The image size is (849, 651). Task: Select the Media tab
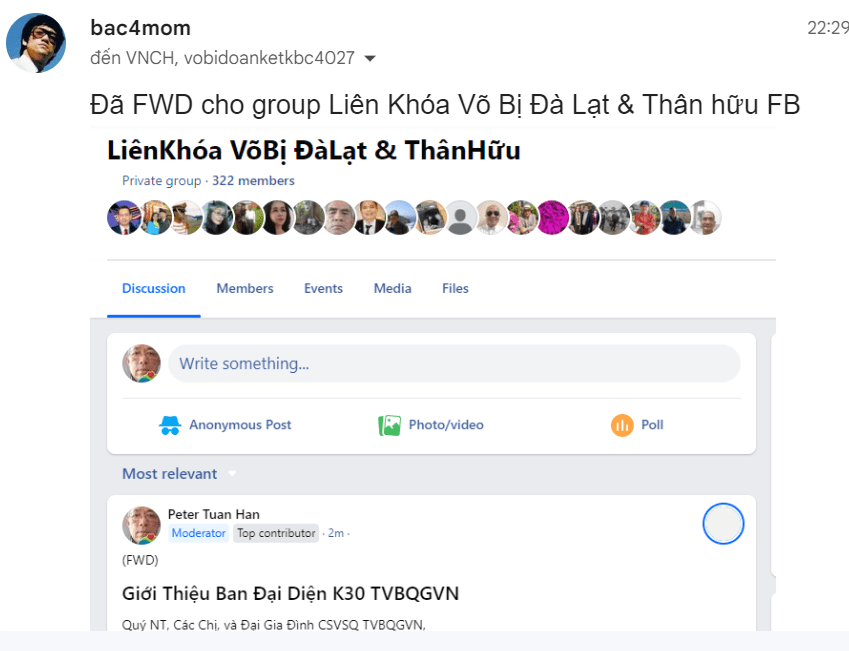point(393,289)
